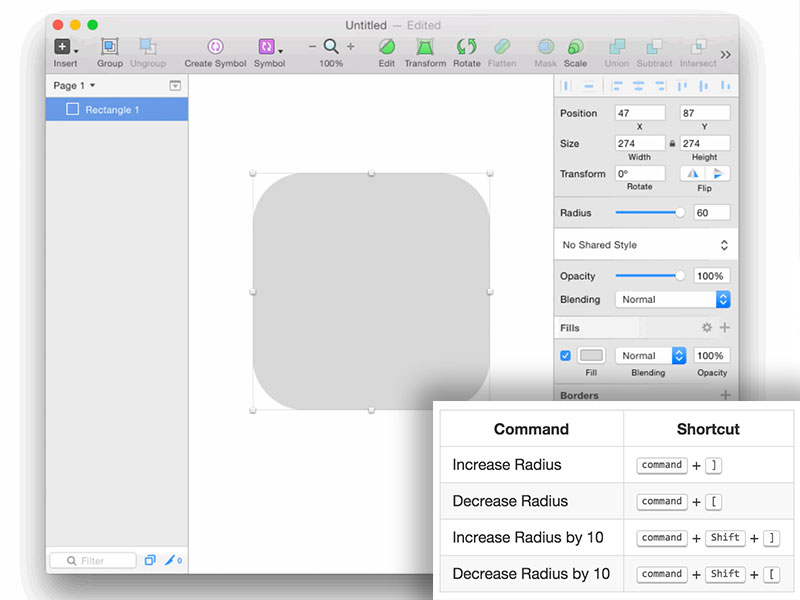Click the magnifier zoom icon
Image resolution: width=800 pixels, height=600 pixels.
click(331, 46)
